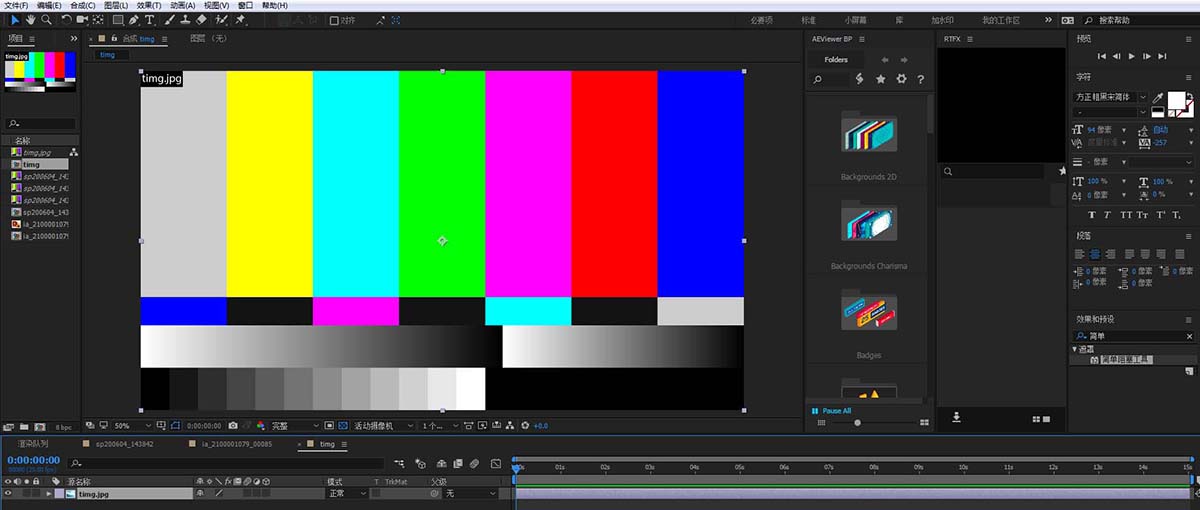
Task: Select the Eraser tool
Action: point(201,19)
